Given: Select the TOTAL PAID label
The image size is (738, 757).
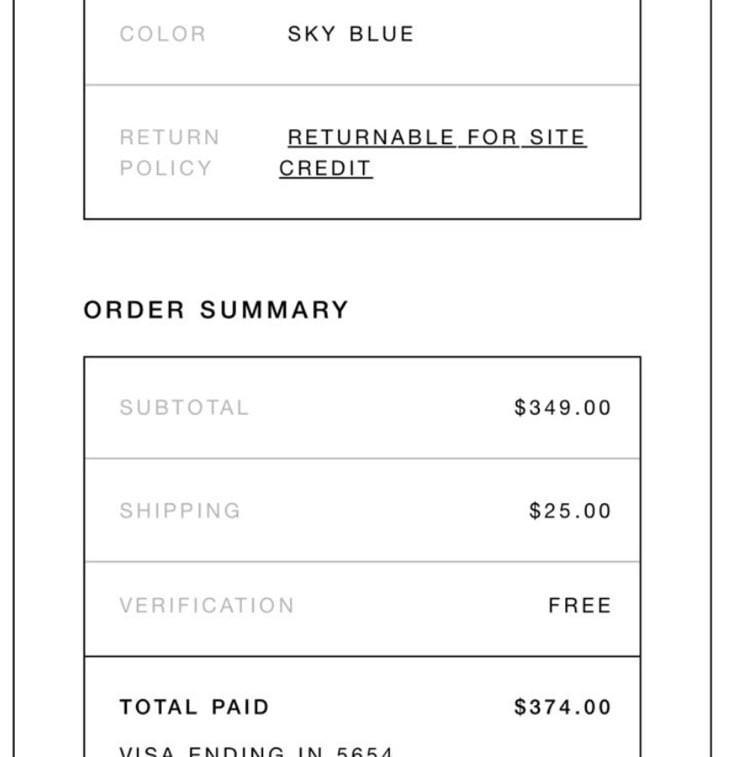Looking at the screenshot, I should coord(194,707).
